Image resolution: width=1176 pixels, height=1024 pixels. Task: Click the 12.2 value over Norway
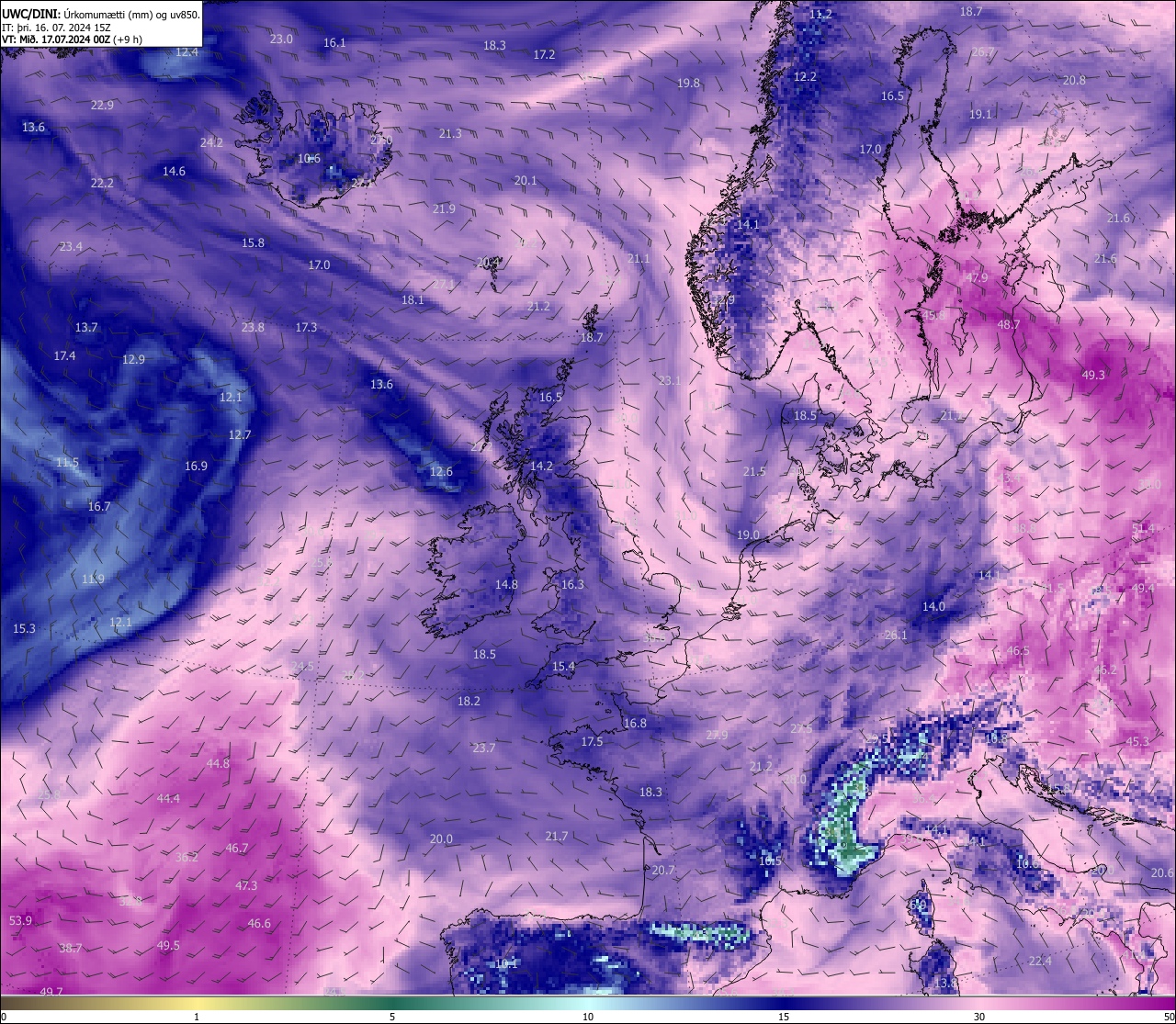pos(805,76)
